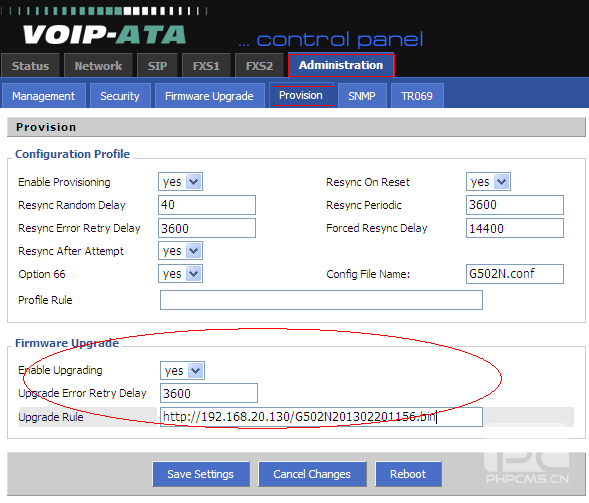
Task: Click the Upgrade Error Retry Delay label
Action: click(x=82, y=393)
